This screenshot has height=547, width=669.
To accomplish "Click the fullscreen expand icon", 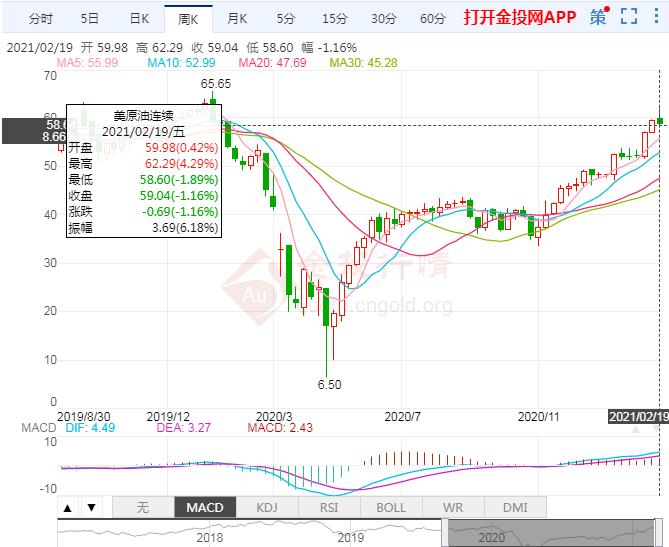I will coord(628,18).
